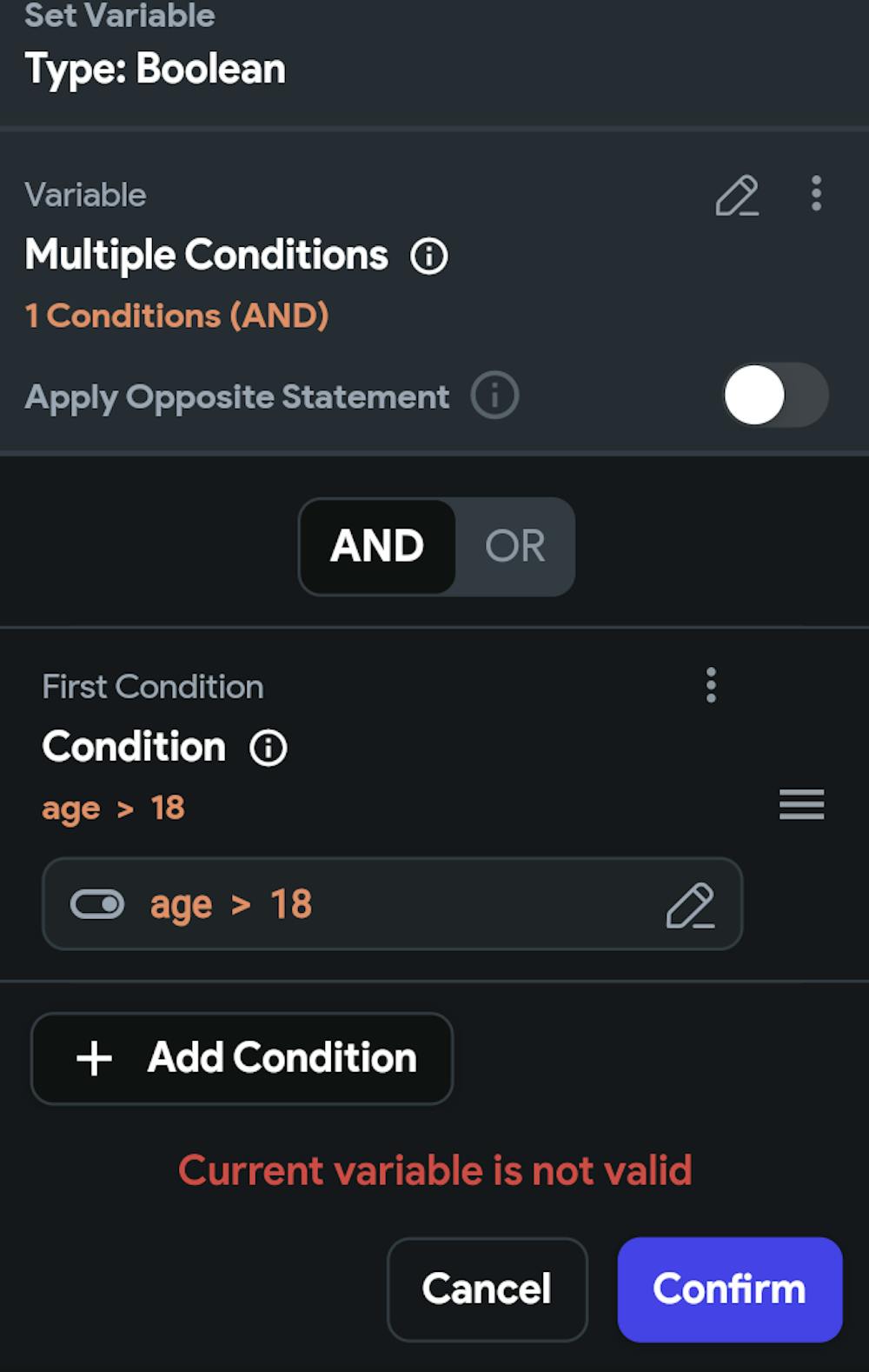This screenshot has height=1372, width=869.
Task: Toggle the Apply Opposite Statement switch
Action: 775,396
